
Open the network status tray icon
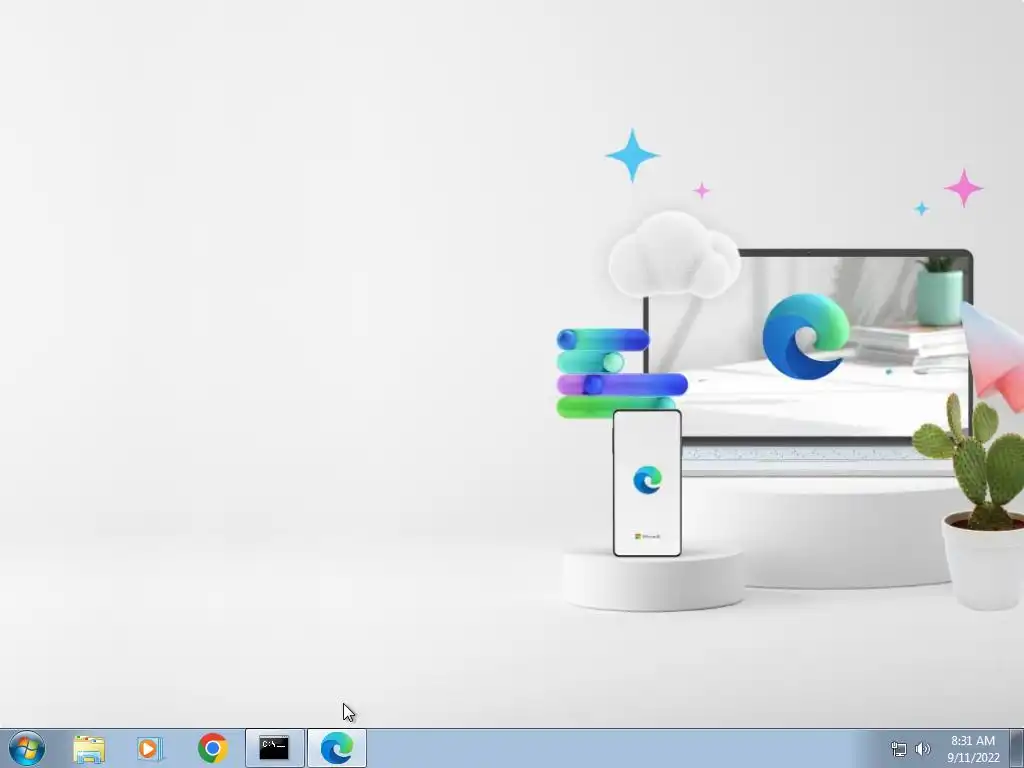[899, 749]
